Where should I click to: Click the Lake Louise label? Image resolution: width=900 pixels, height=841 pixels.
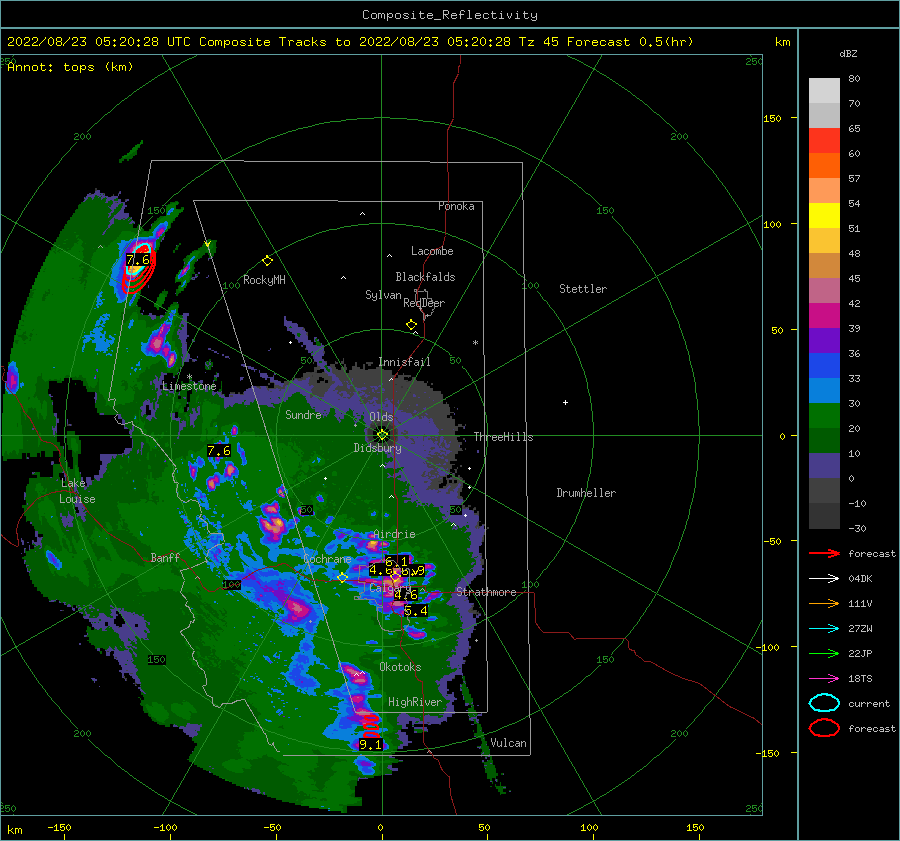pos(77,491)
